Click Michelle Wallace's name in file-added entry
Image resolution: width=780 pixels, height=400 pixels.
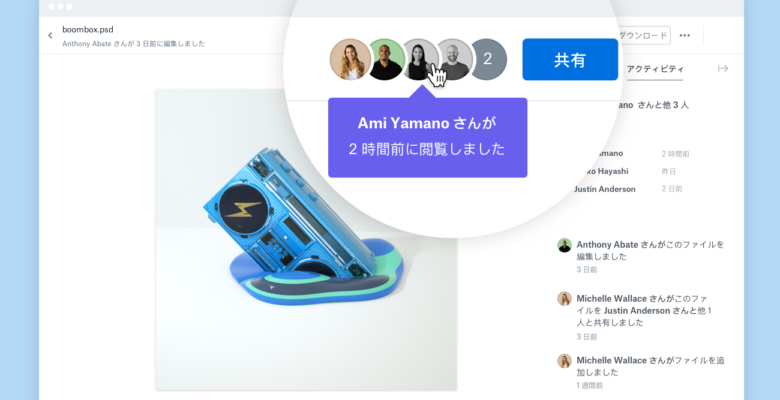pos(611,360)
